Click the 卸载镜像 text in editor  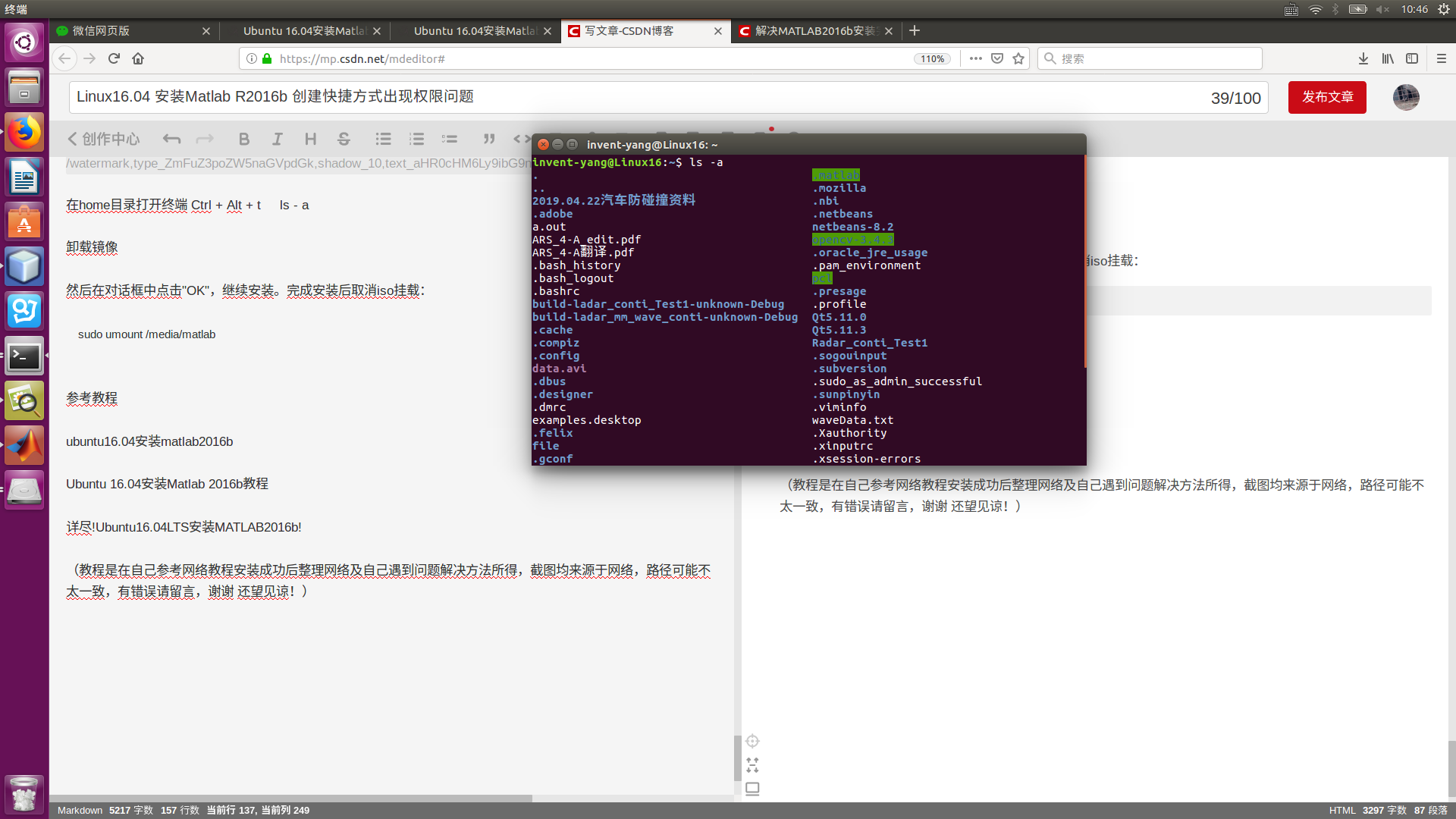92,247
